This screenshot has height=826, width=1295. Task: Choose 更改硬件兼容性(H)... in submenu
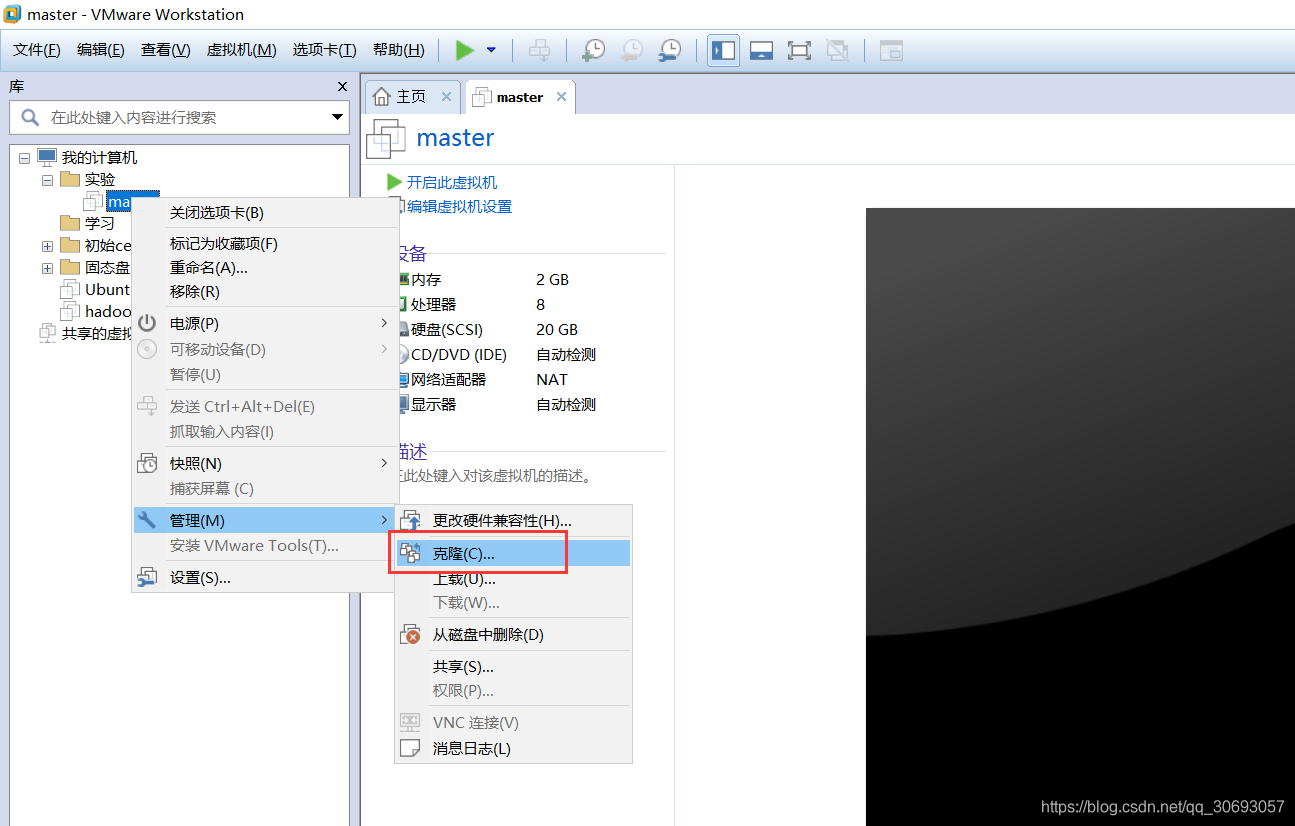(513, 521)
